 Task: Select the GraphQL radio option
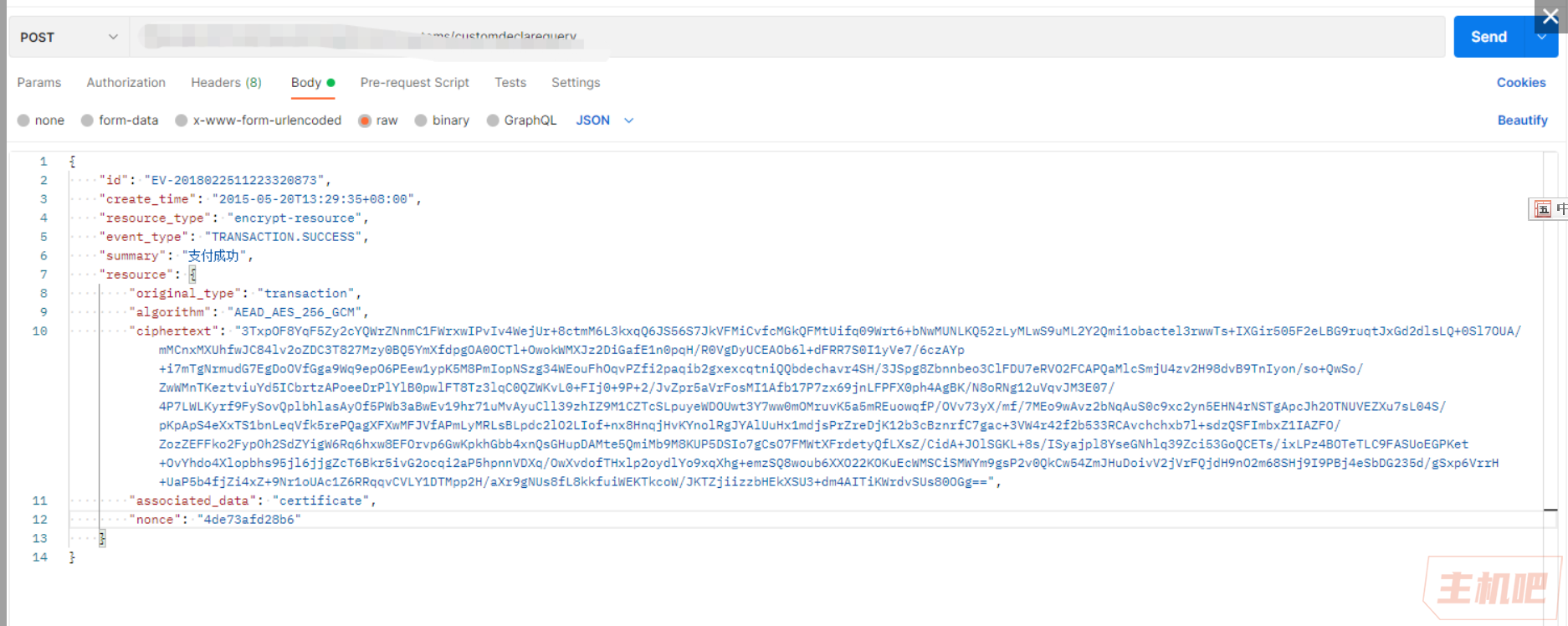pyautogui.click(x=493, y=121)
